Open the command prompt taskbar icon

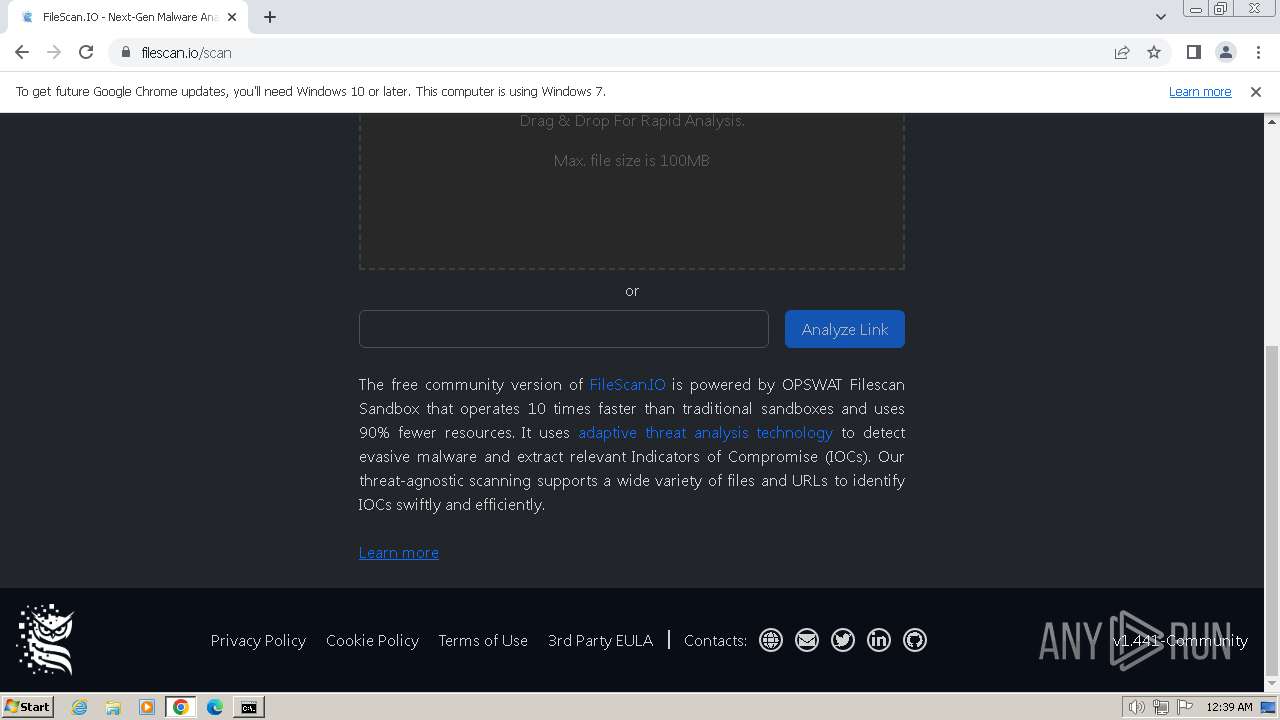249,707
